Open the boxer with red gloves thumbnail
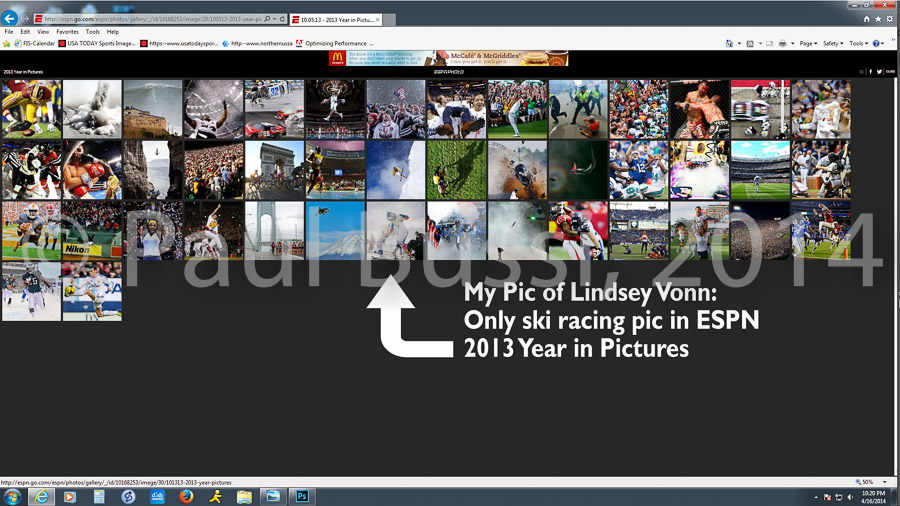 point(92,170)
